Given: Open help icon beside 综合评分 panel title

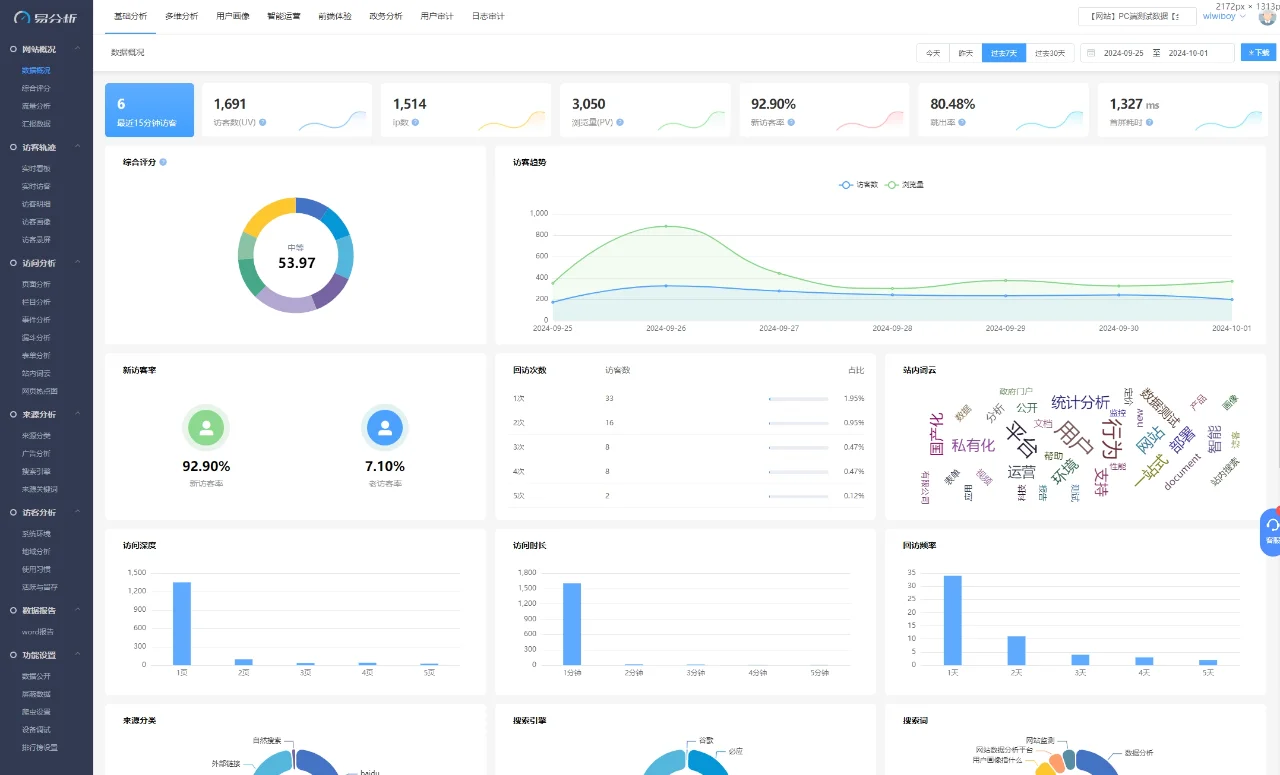Looking at the screenshot, I should 163,162.
